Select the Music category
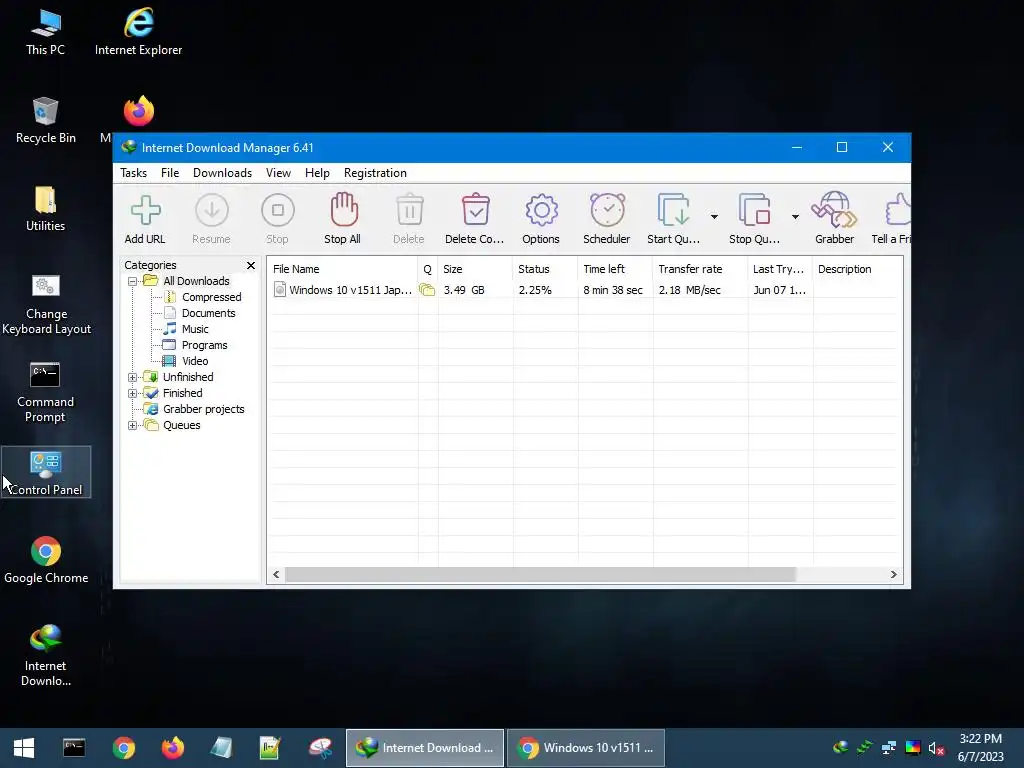 click(195, 329)
